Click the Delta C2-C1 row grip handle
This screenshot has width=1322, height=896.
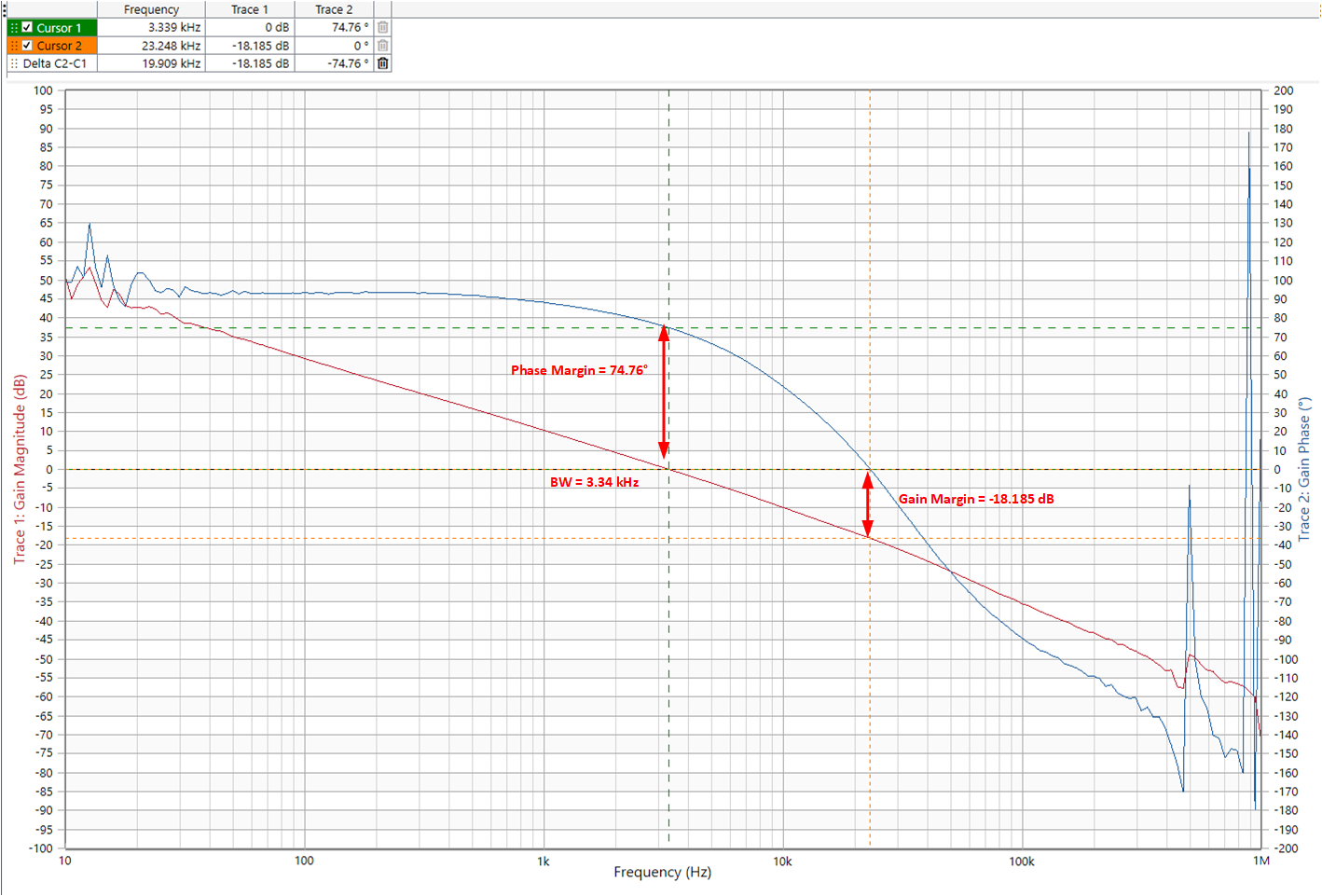pos(14,63)
